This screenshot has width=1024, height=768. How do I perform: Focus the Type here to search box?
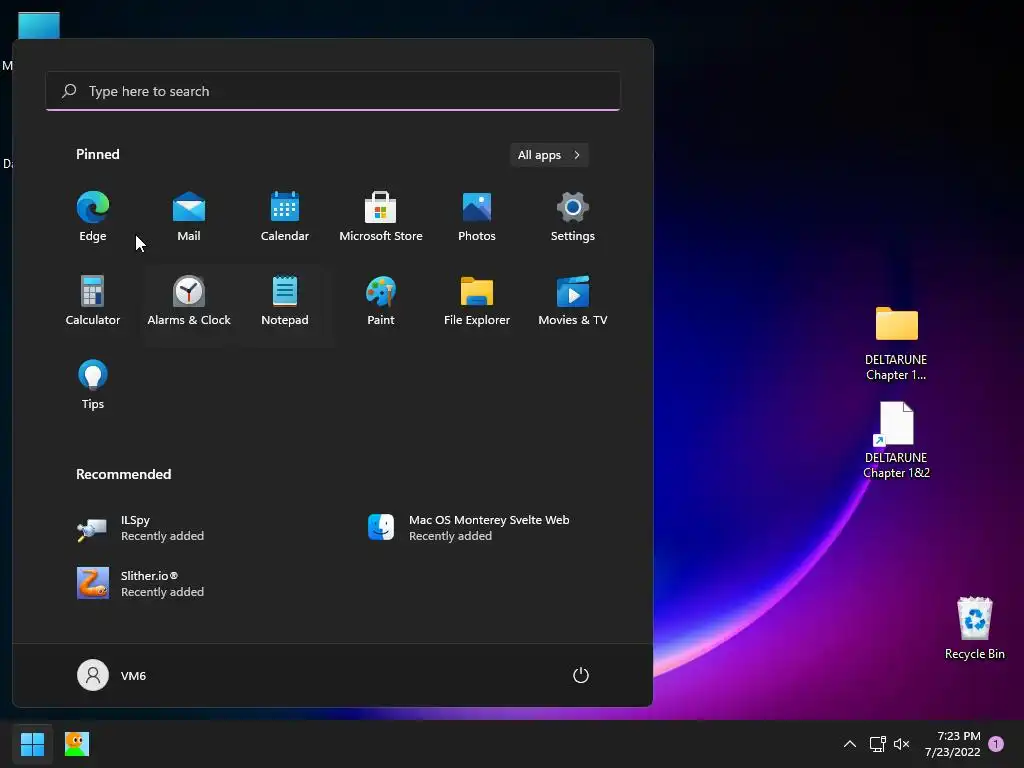click(333, 91)
